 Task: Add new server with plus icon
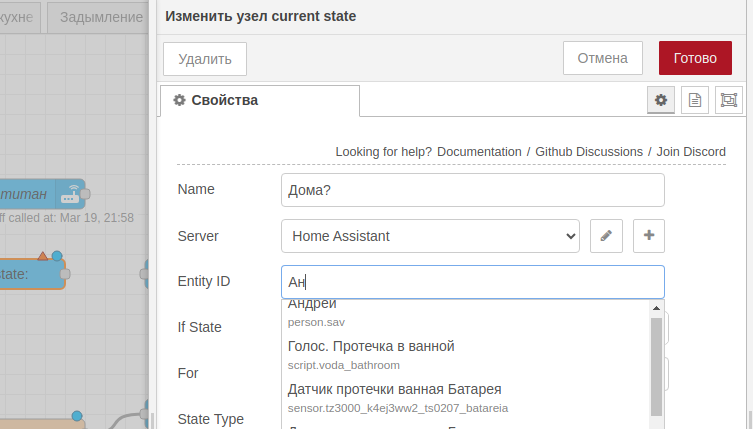coord(649,236)
